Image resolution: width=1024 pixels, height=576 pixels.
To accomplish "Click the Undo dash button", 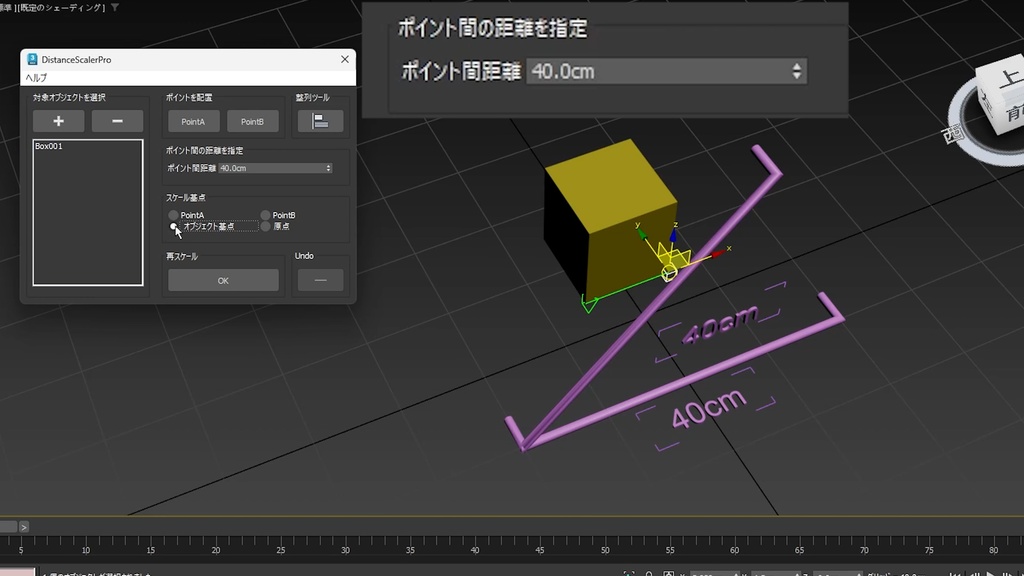I will tap(320, 280).
